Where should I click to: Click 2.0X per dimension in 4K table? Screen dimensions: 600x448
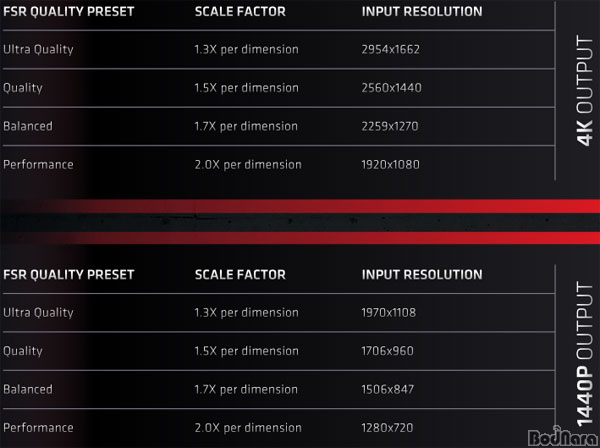(x=248, y=165)
